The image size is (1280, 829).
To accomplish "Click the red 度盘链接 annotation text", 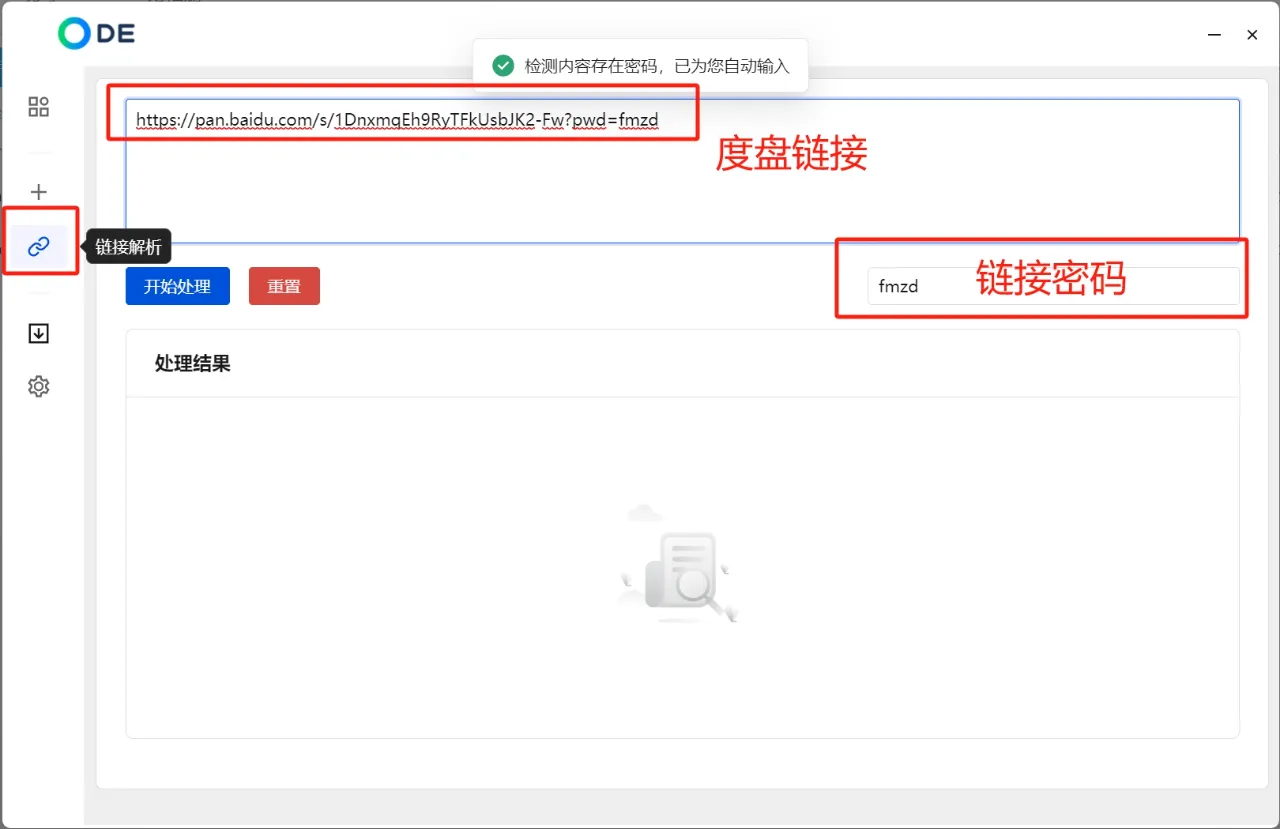I will click(x=791, y=154).
